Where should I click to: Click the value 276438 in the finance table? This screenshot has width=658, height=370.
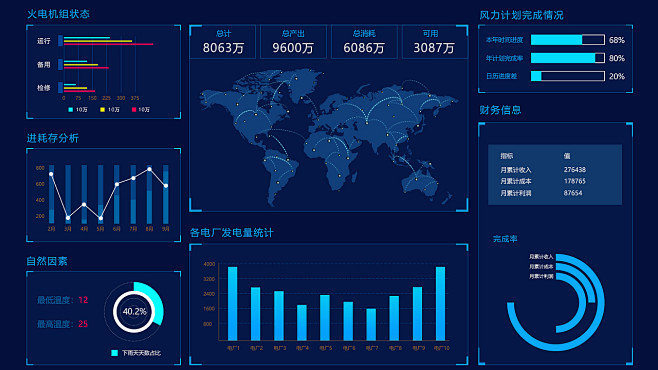coord(574,169)
